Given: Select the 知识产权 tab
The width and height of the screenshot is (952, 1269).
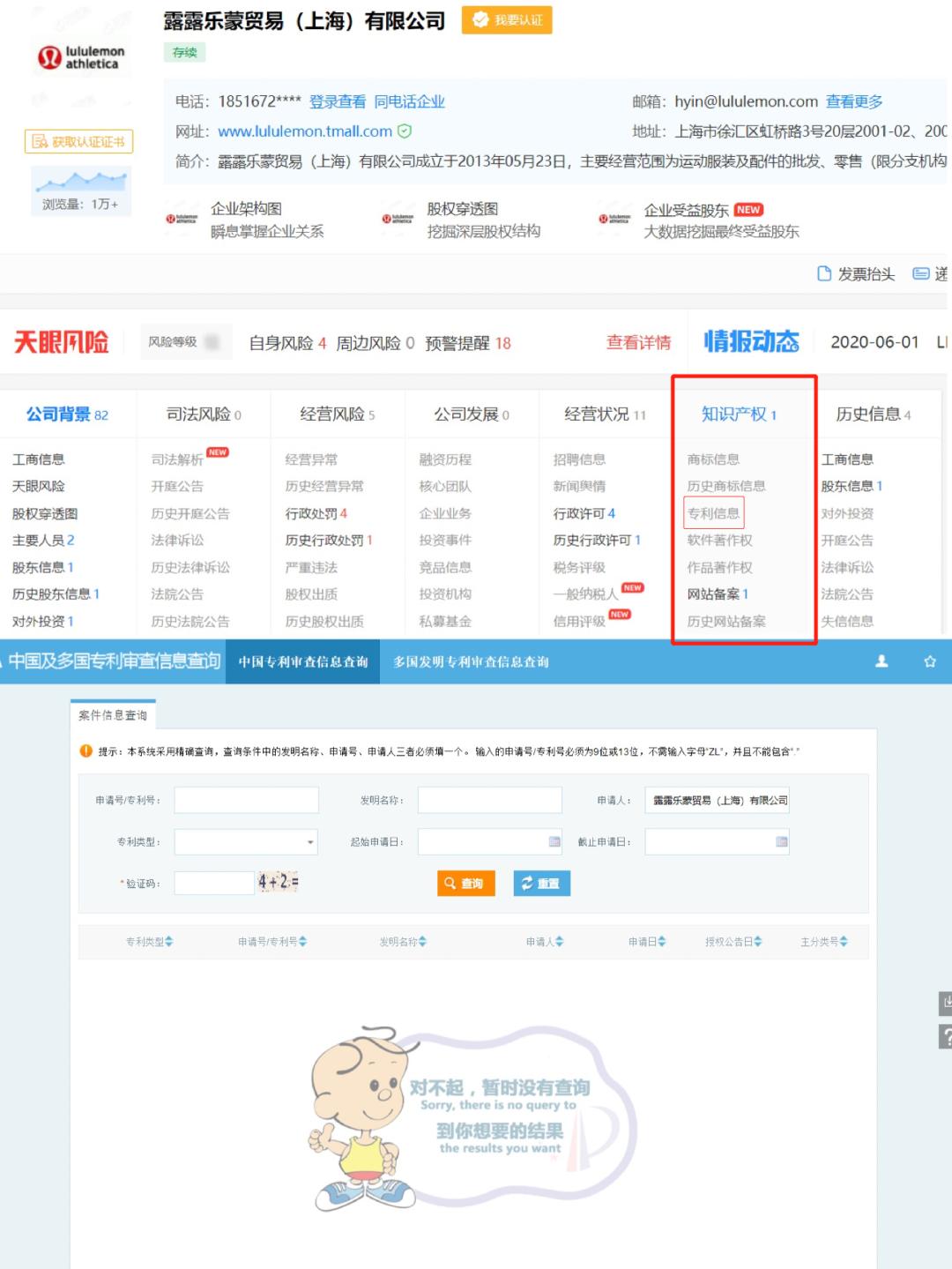Looking at the screenshot, I should point(737,413).
